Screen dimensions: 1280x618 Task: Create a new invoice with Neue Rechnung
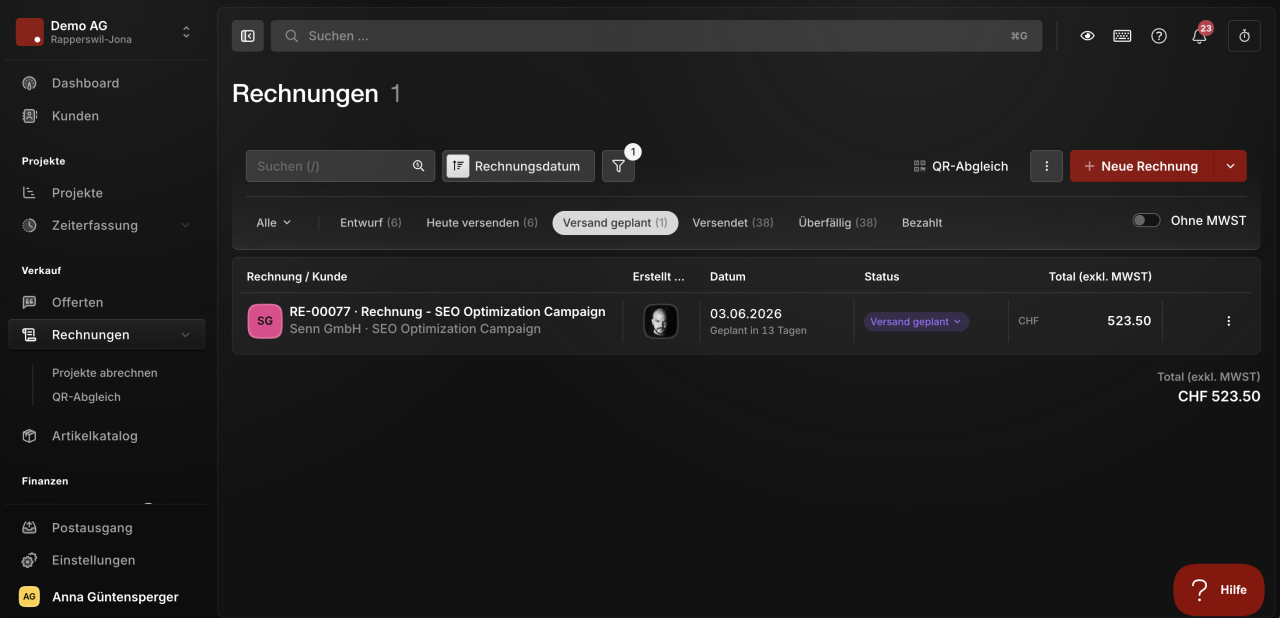click(x=1141, y=166)
